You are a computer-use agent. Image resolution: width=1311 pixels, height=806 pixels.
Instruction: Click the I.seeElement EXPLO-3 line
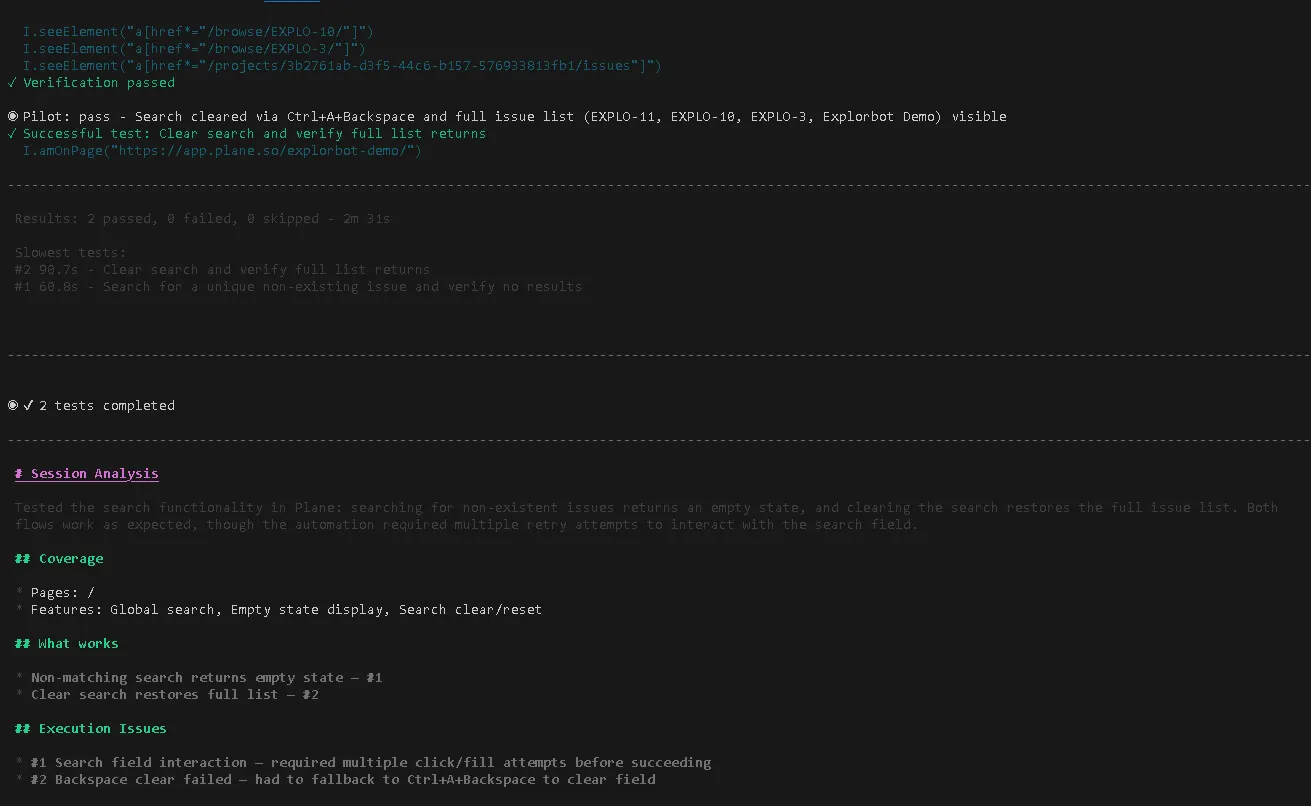(194, 49)
